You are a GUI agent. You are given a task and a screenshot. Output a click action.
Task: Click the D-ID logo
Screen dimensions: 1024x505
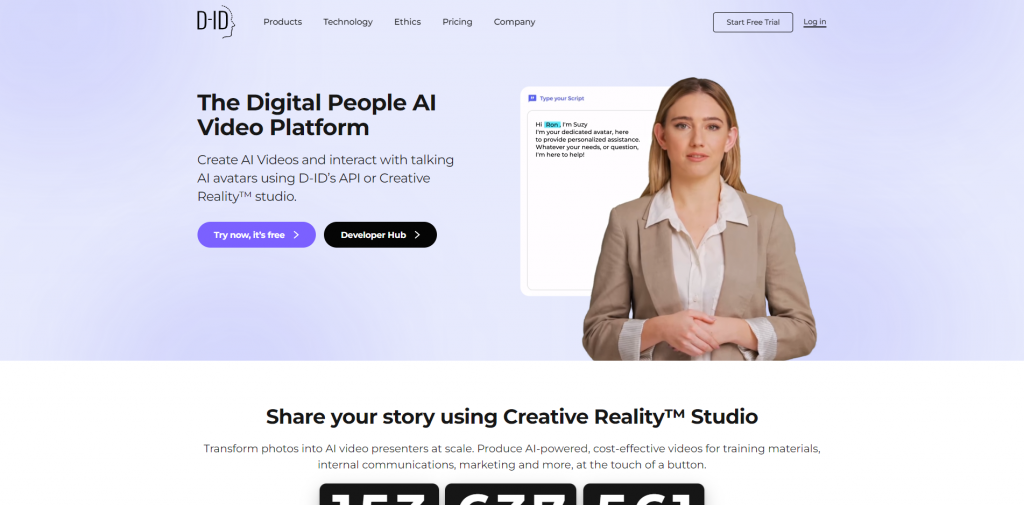click(x=216, y=22)
